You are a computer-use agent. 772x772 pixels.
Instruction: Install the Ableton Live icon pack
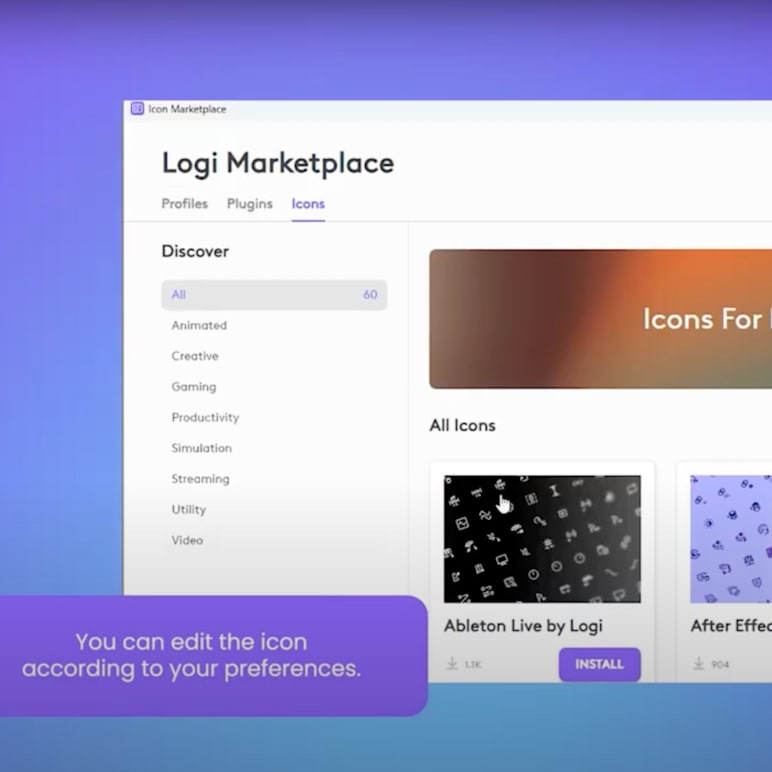click(x=599, y=664)
